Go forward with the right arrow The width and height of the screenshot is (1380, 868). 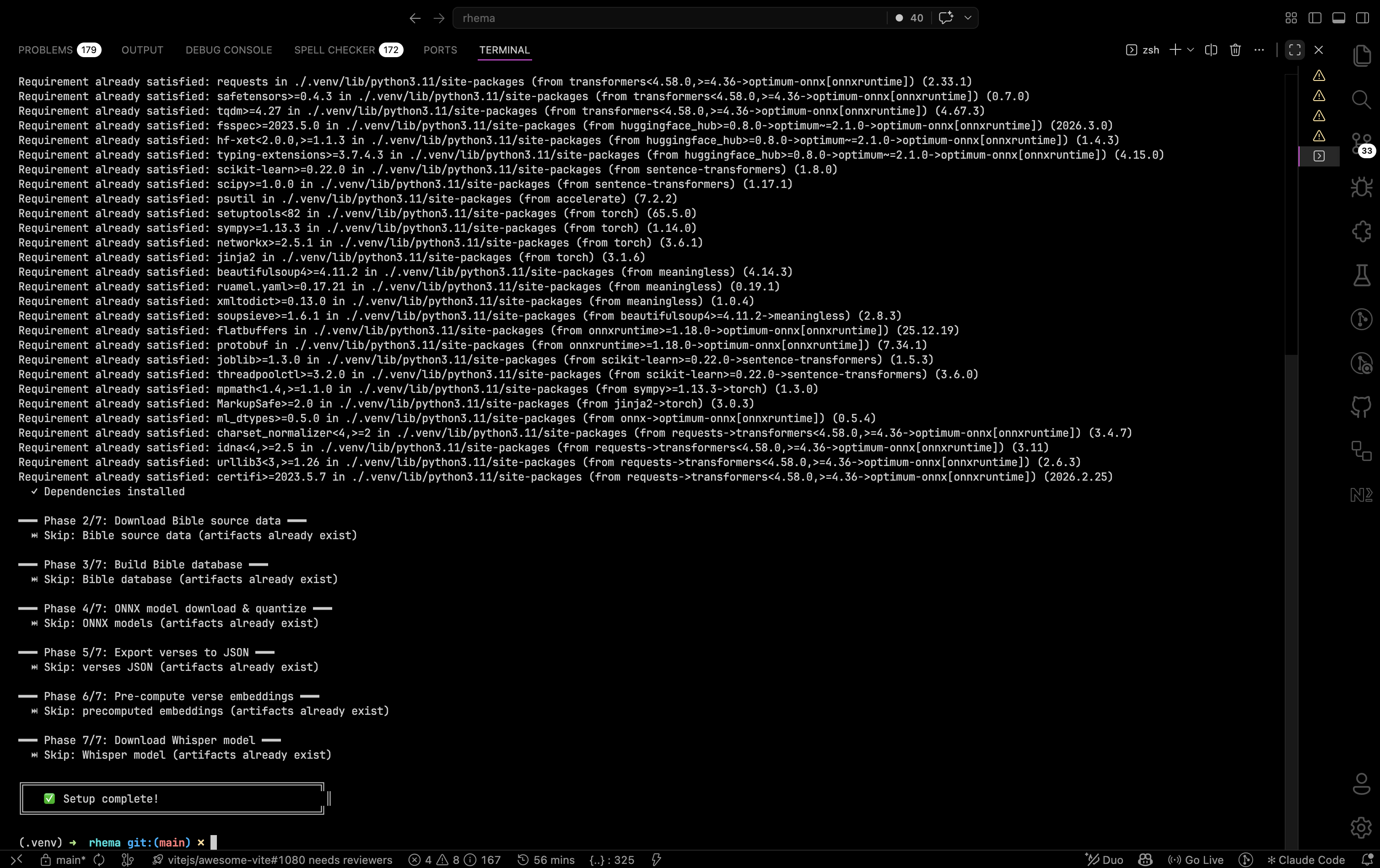pyautogui.click(x=439, y=18)
